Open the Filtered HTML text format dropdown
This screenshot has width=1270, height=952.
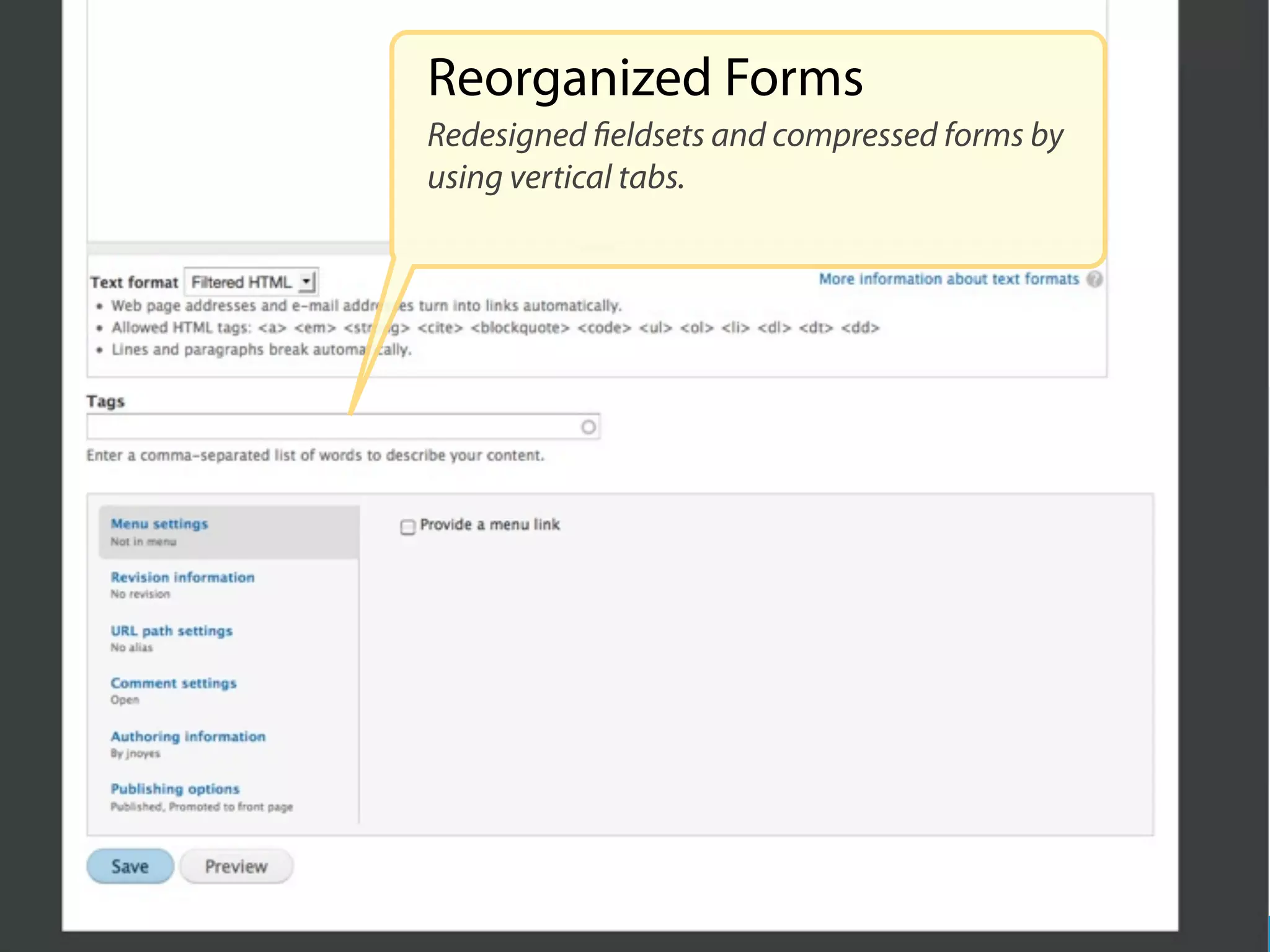[252, 283]
